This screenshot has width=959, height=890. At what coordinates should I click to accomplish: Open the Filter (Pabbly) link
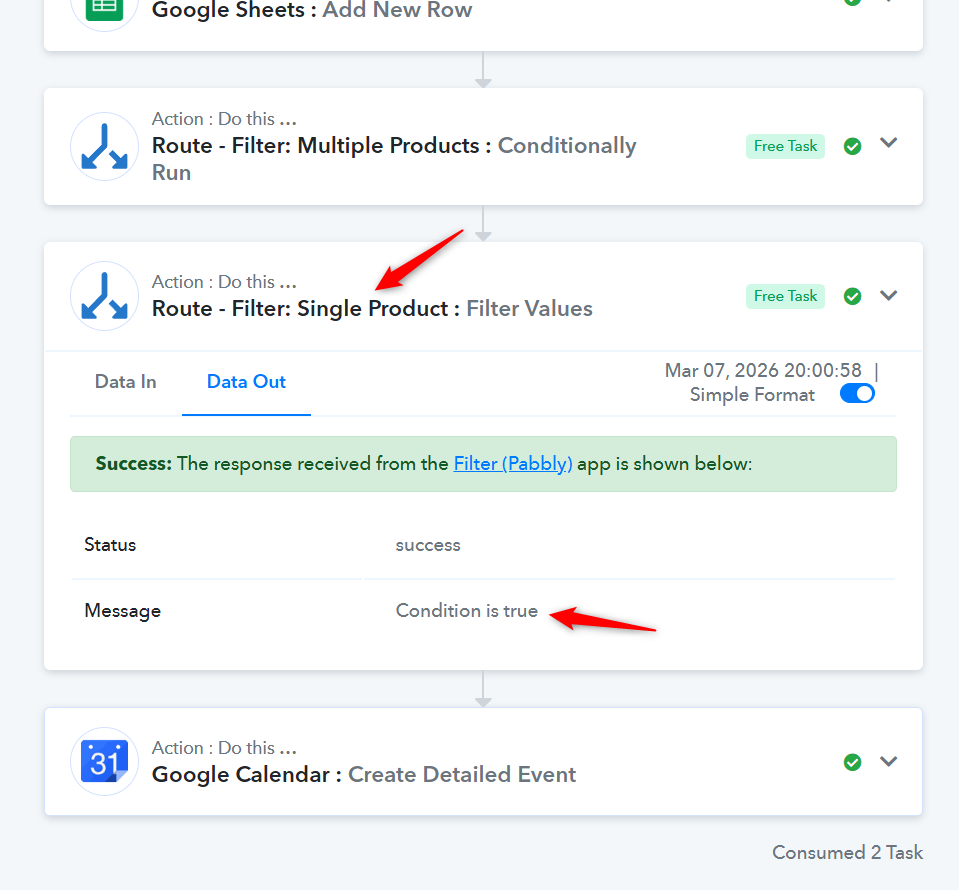513,464
